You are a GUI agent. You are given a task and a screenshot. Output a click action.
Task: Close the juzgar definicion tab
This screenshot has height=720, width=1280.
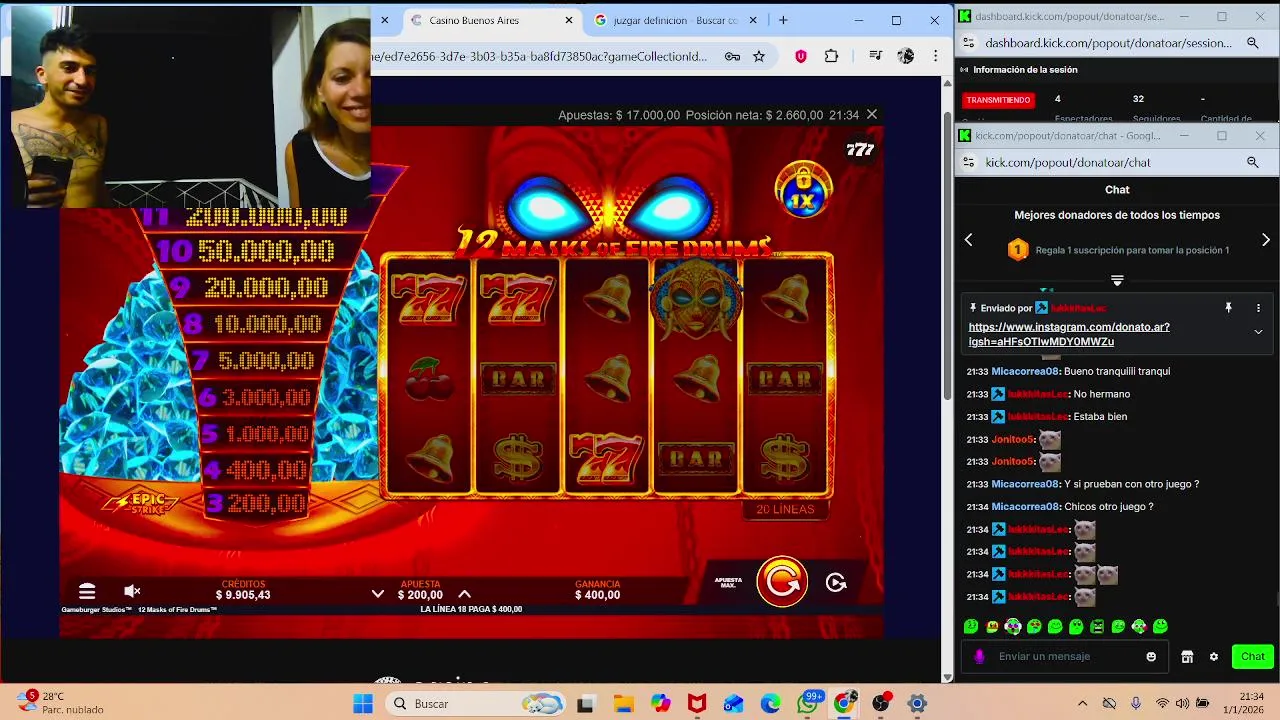tap(755, 20)
